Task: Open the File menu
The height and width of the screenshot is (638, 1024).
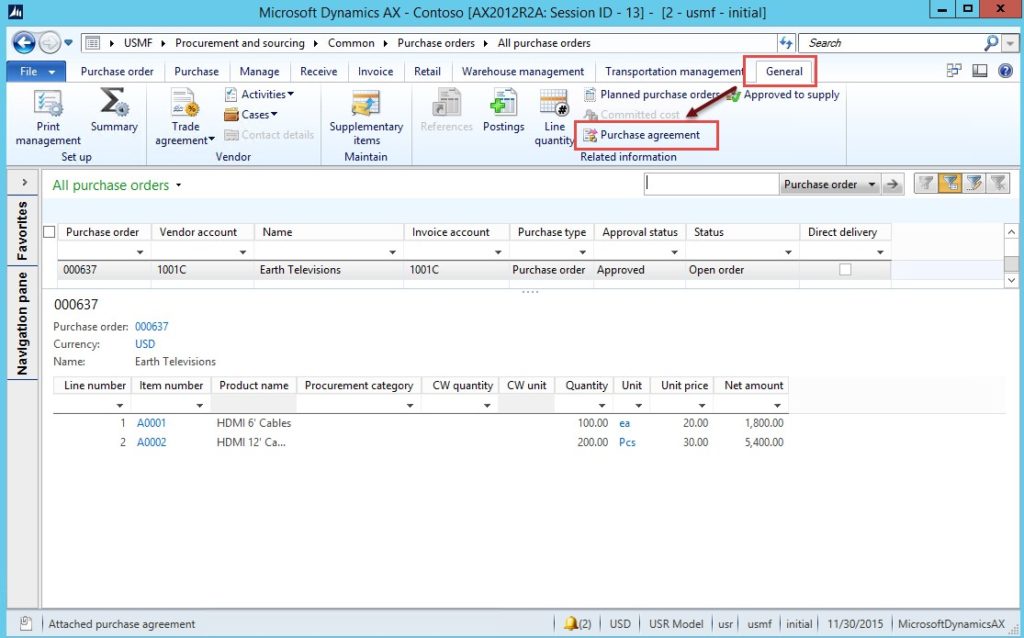Action: [35, 71]
